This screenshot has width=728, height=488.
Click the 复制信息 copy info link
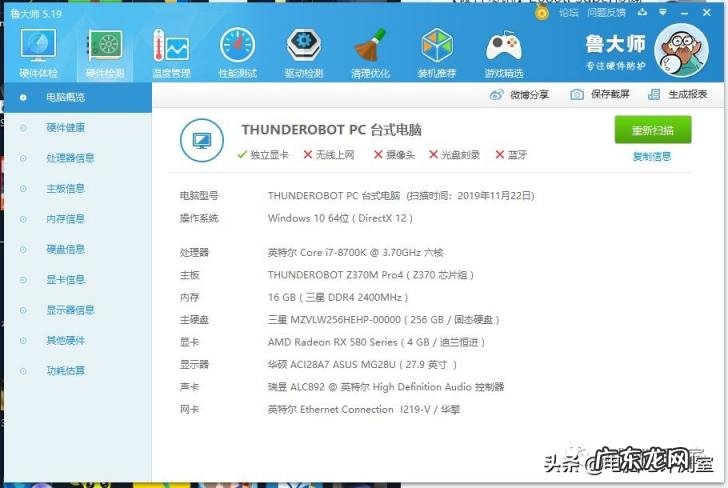click(652, 156)
